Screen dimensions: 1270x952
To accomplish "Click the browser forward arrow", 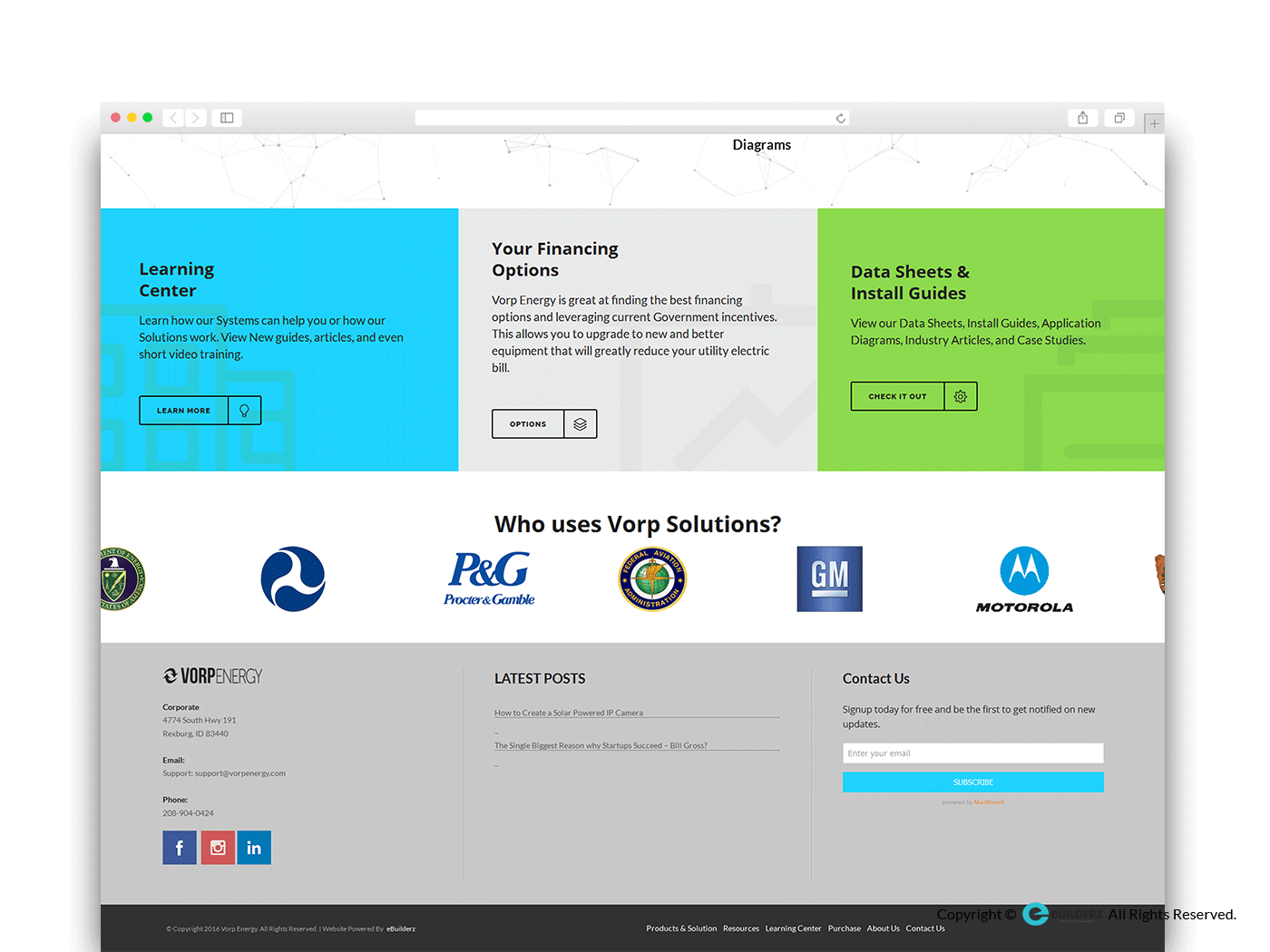I will pyautogui.click(x=195, y=118).
